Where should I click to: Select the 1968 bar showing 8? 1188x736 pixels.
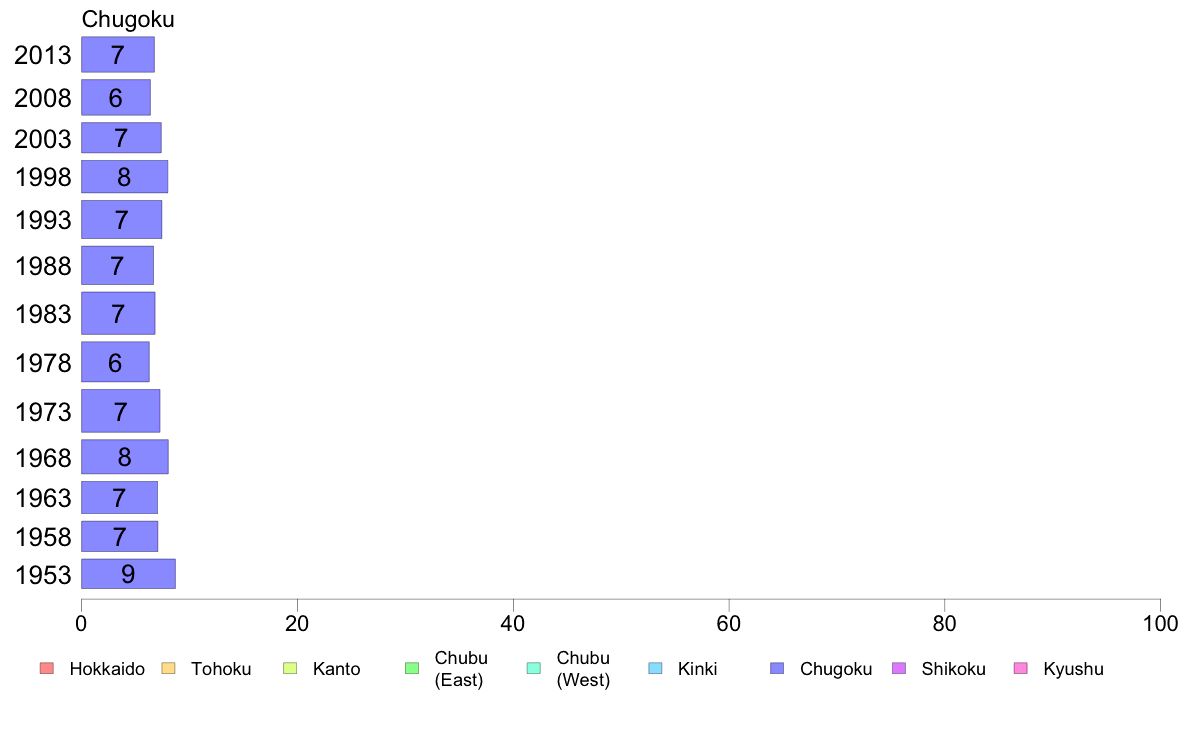pos(125,457)
